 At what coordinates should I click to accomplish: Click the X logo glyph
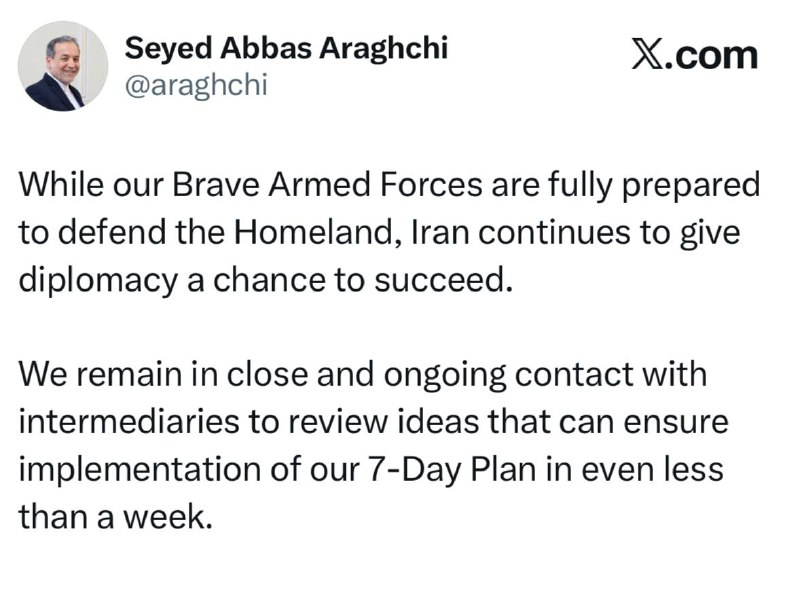coord(648,54)
